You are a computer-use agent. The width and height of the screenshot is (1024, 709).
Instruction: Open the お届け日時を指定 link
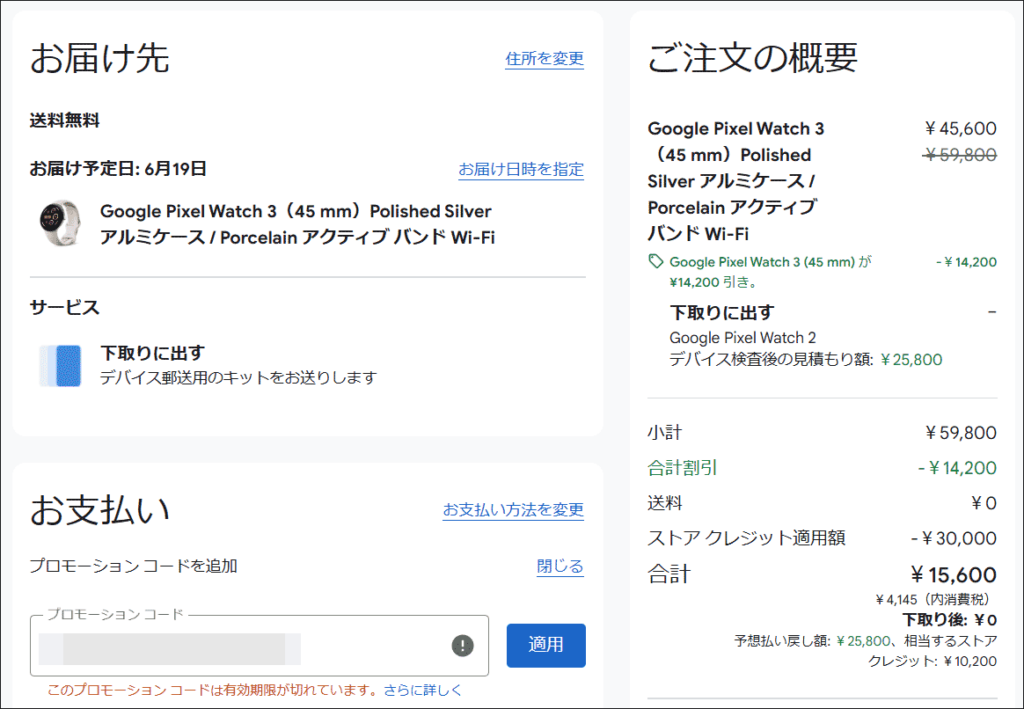[520, 169]
